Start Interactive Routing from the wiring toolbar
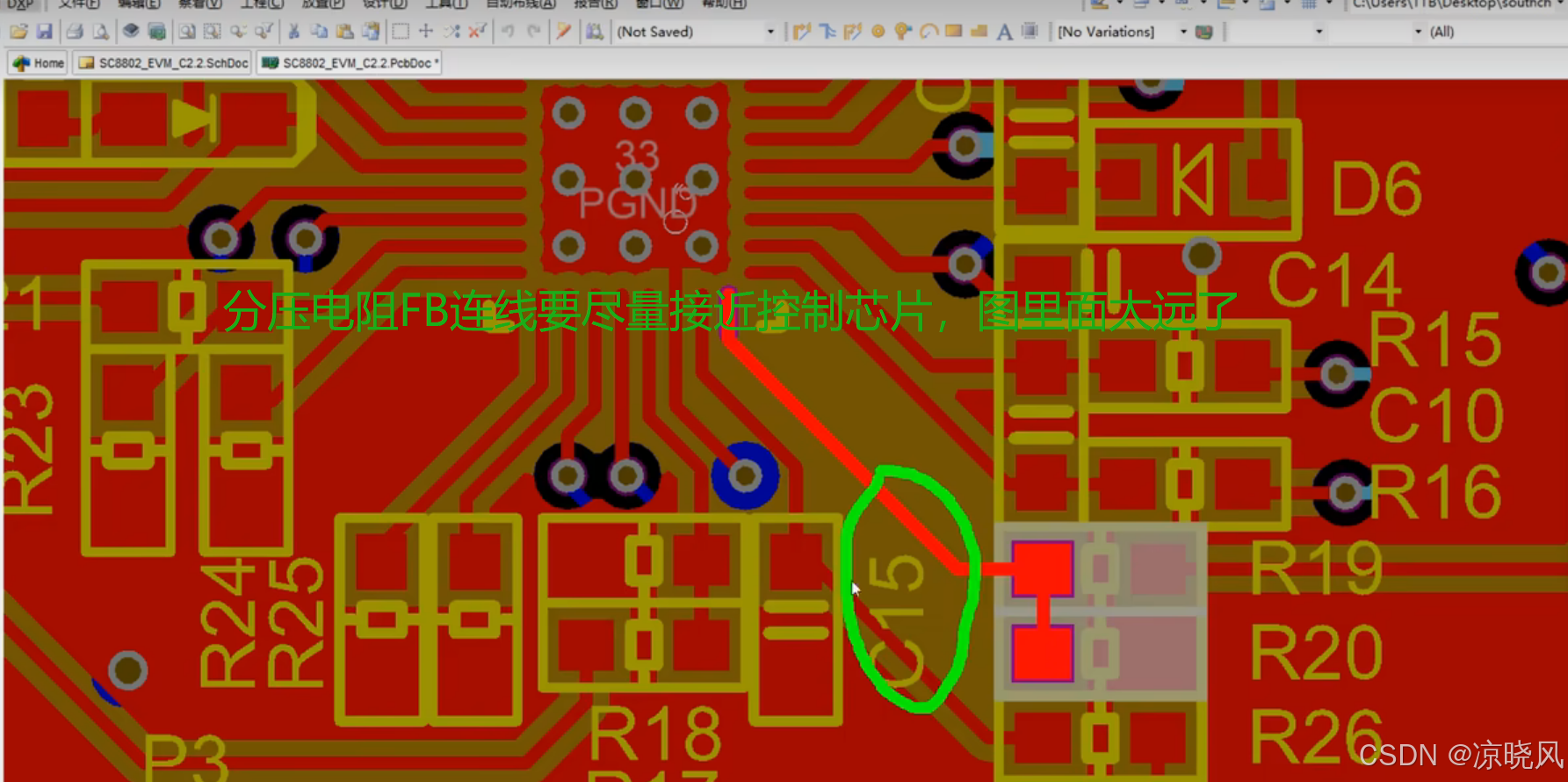The width and height of the screenshot is (1568, 782). 801,32
